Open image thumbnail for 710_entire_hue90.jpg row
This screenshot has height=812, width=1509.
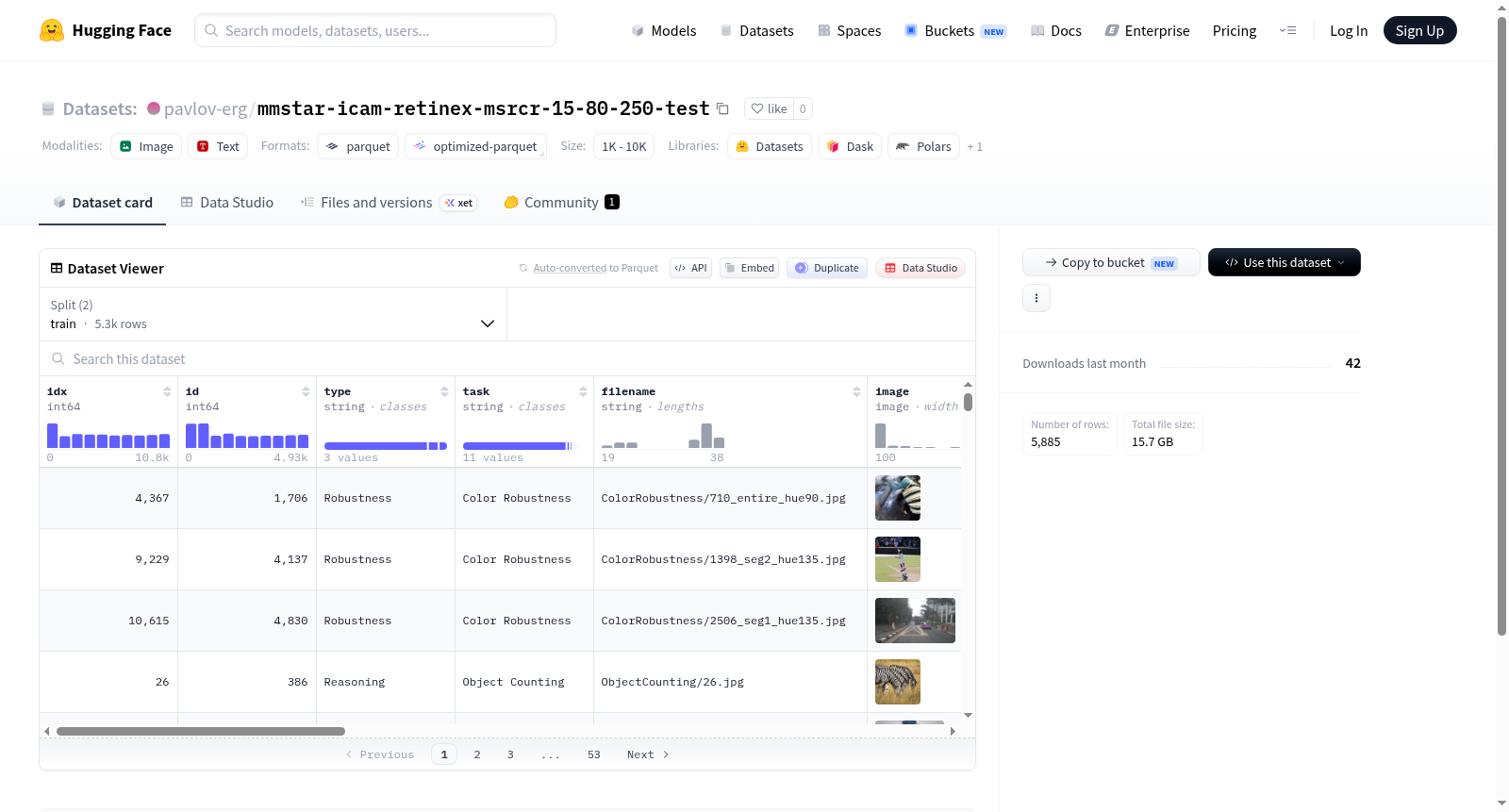coord(898,498)
